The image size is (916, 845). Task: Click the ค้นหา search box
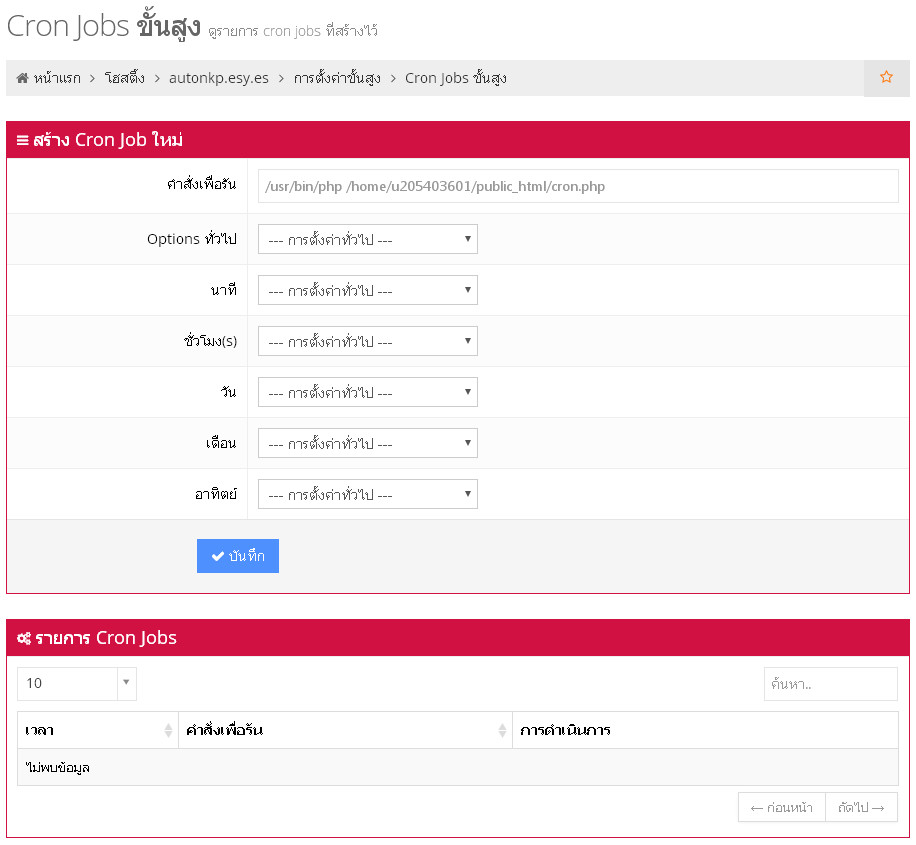point(830,684)
